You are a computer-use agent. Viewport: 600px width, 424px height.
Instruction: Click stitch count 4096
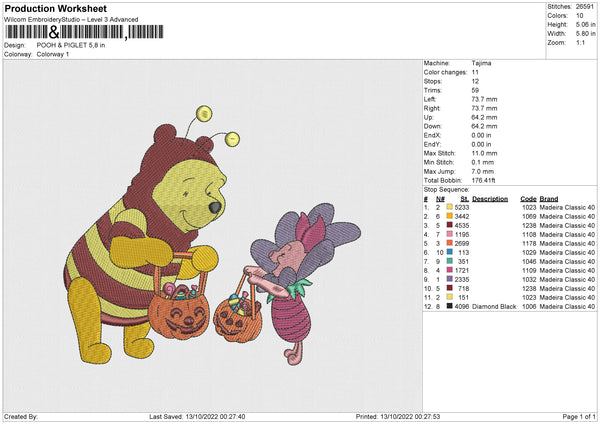(462, 307)
